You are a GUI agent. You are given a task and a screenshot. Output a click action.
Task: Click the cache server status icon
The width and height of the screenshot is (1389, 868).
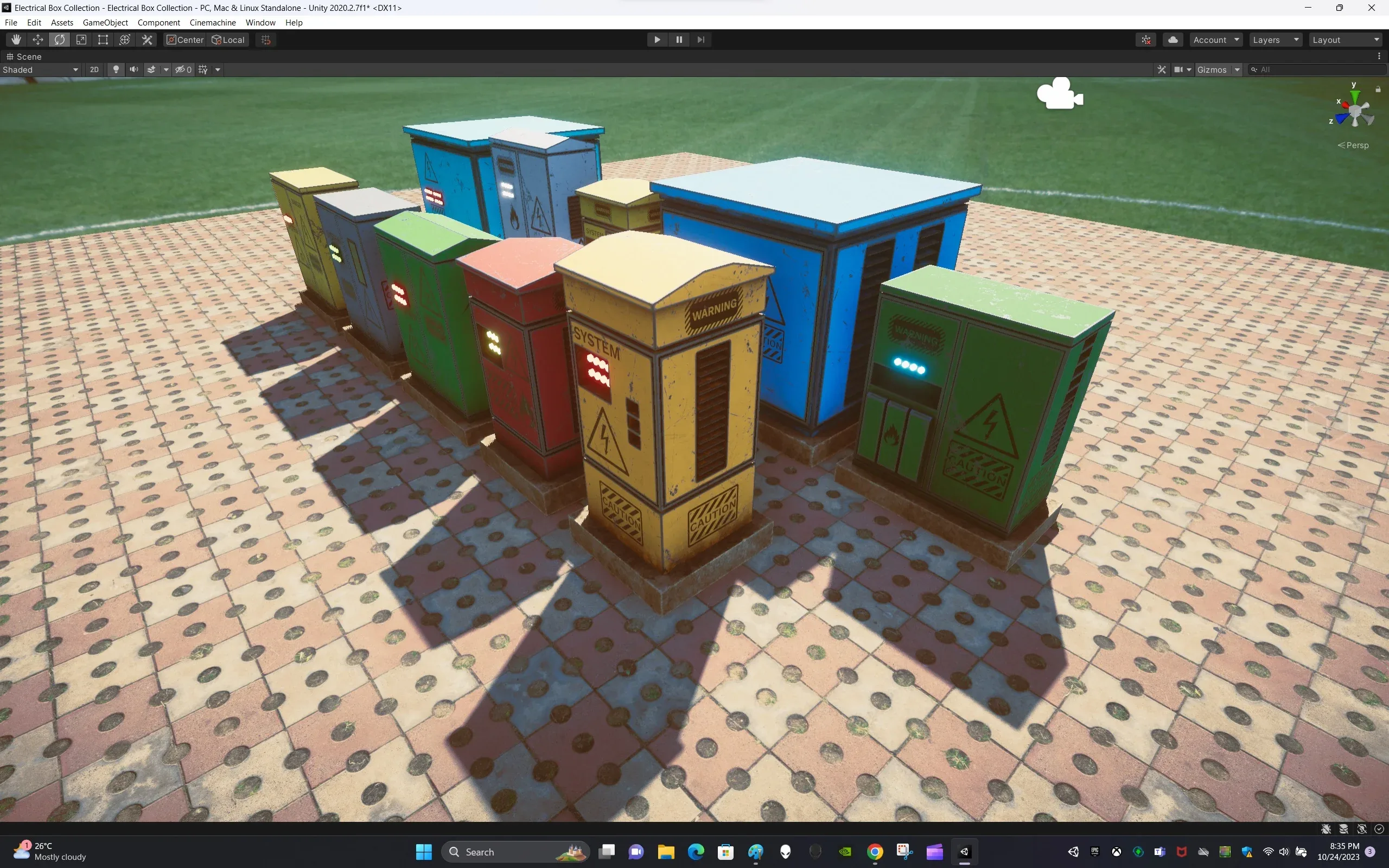[1343, 829]
